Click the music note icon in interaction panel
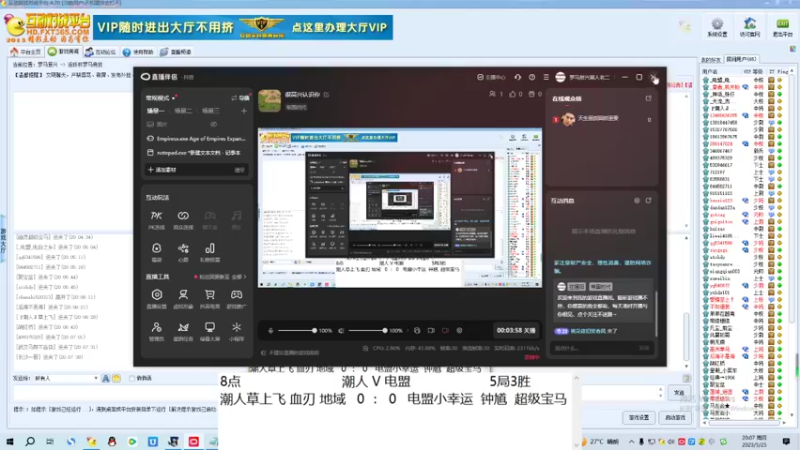Screen dimensions: 800x450 click(x=236, y=219)
